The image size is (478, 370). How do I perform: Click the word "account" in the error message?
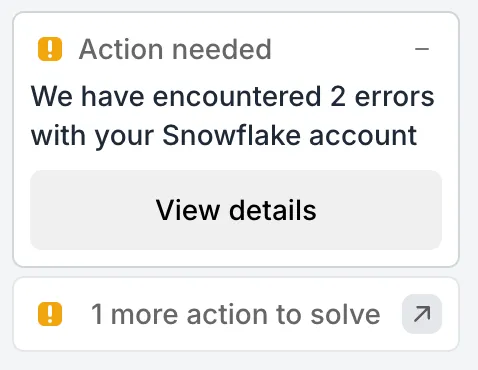[363, 136]
